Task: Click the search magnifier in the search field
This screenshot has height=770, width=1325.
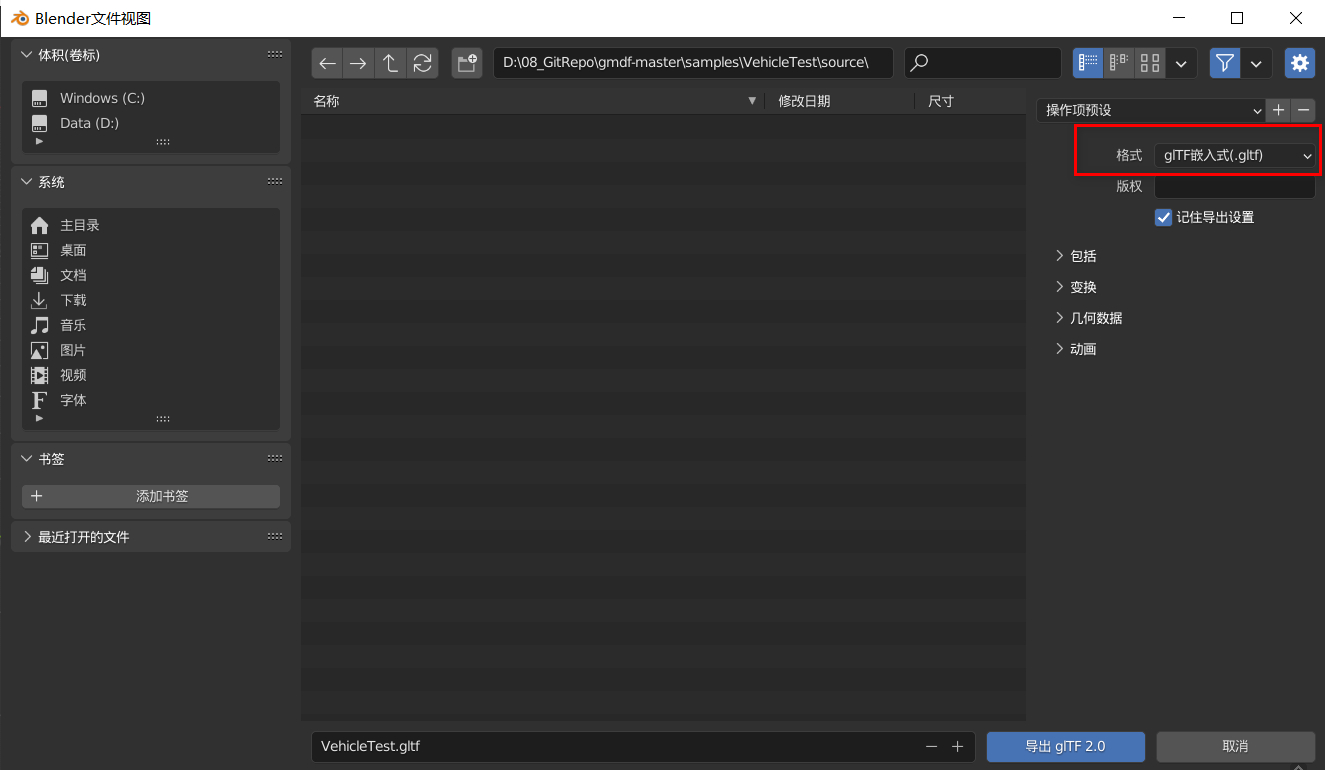Action: click(x=919, y=62)
